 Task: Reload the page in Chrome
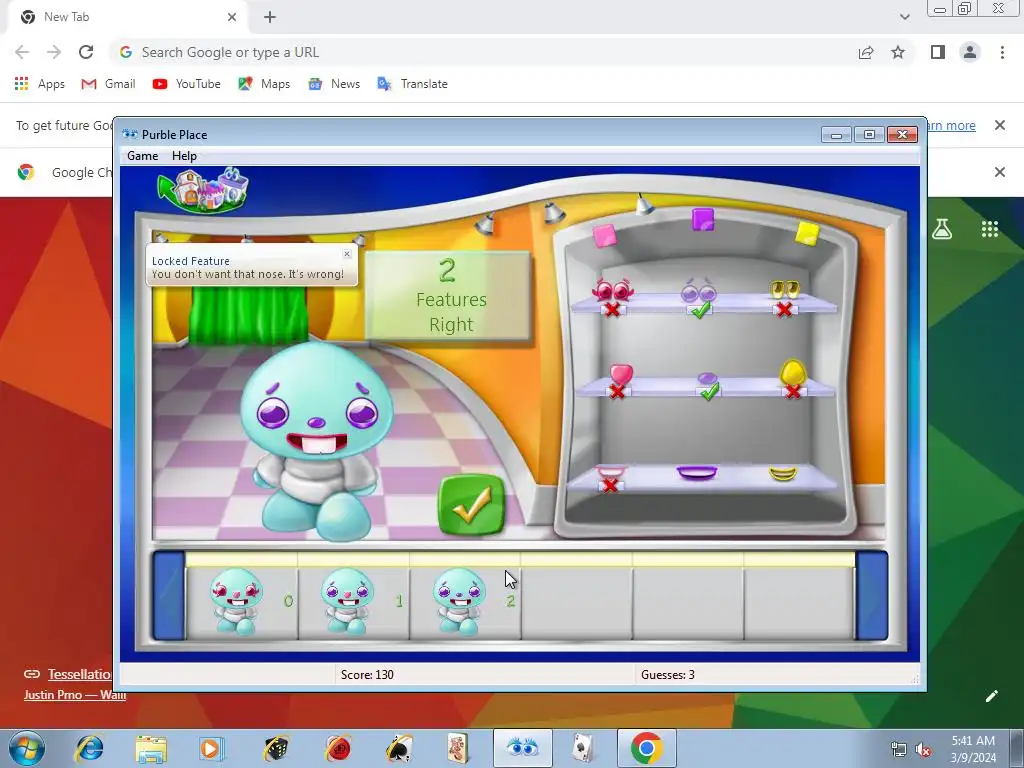pyautogui.click(x=86, y=52)
